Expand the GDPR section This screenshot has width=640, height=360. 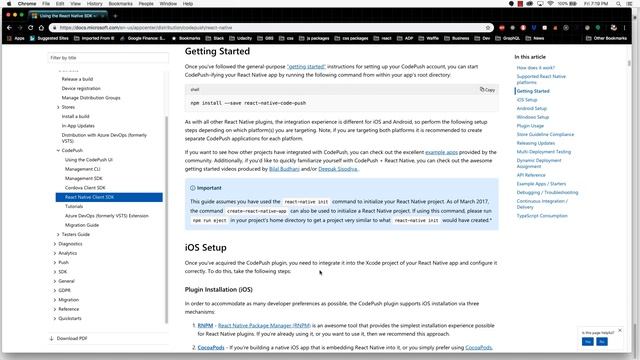coord(55,291)
